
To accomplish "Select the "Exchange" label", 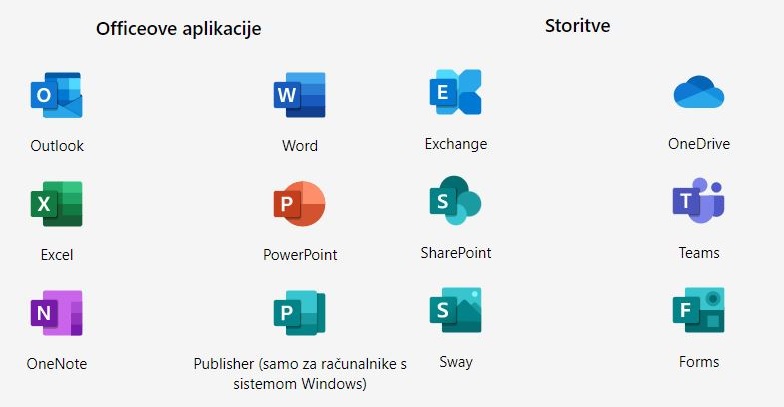I will coord(456,144).
